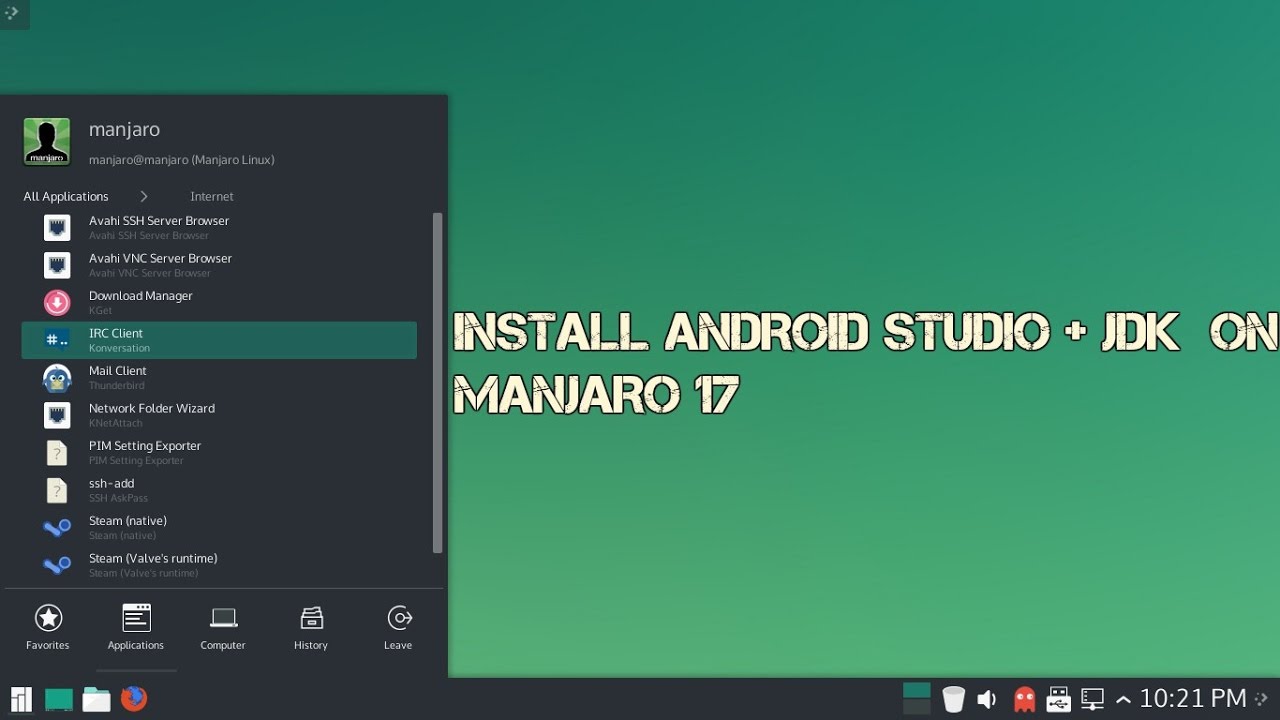Launch Network Folder Wizard icon
This screenshot has height=720, width=1280.
57,415
